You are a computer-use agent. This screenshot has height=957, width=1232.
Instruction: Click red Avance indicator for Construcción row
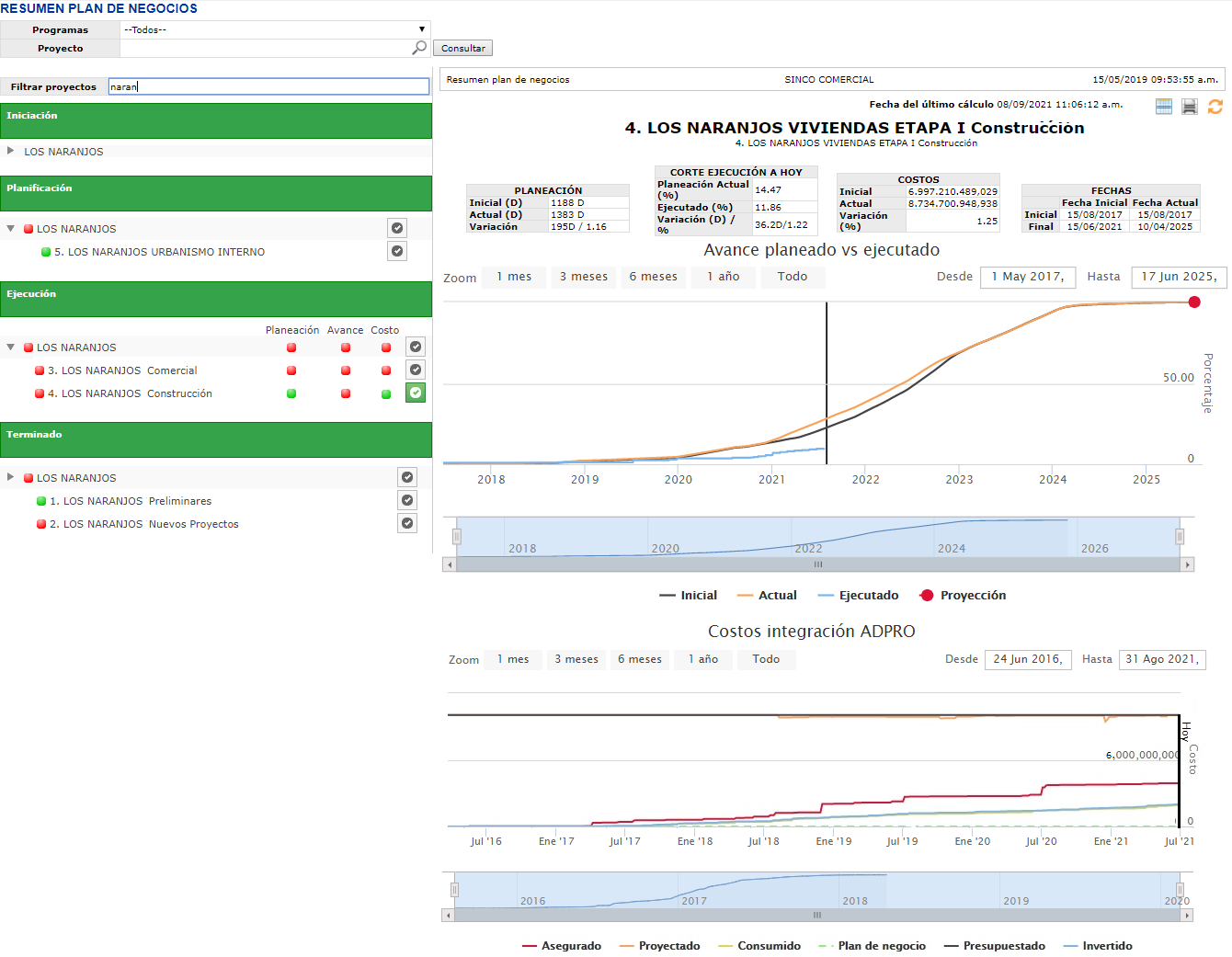pyautogui.click(x=346, y=393)
